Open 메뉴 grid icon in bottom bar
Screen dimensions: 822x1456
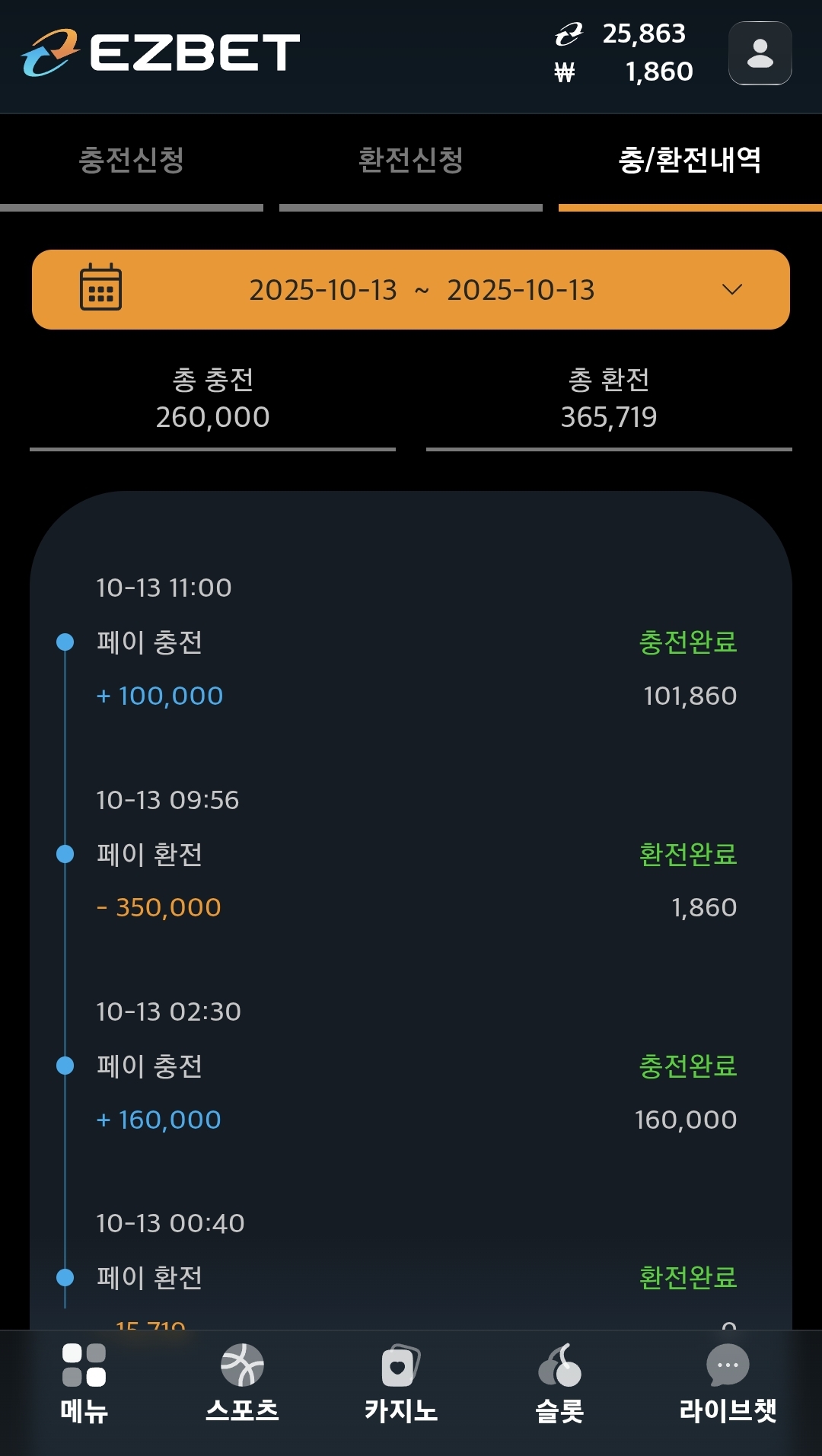[84, 1365]
